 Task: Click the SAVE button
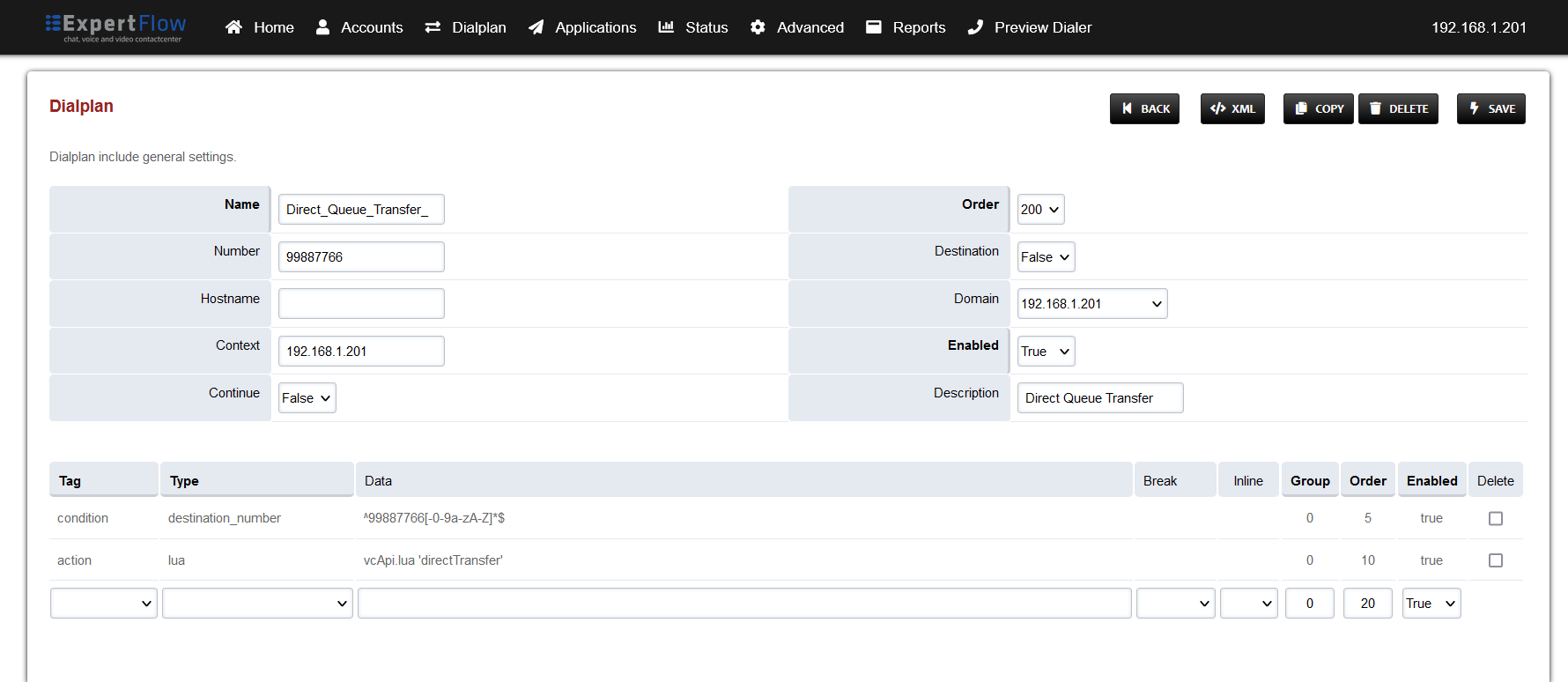click(1490, 109)
